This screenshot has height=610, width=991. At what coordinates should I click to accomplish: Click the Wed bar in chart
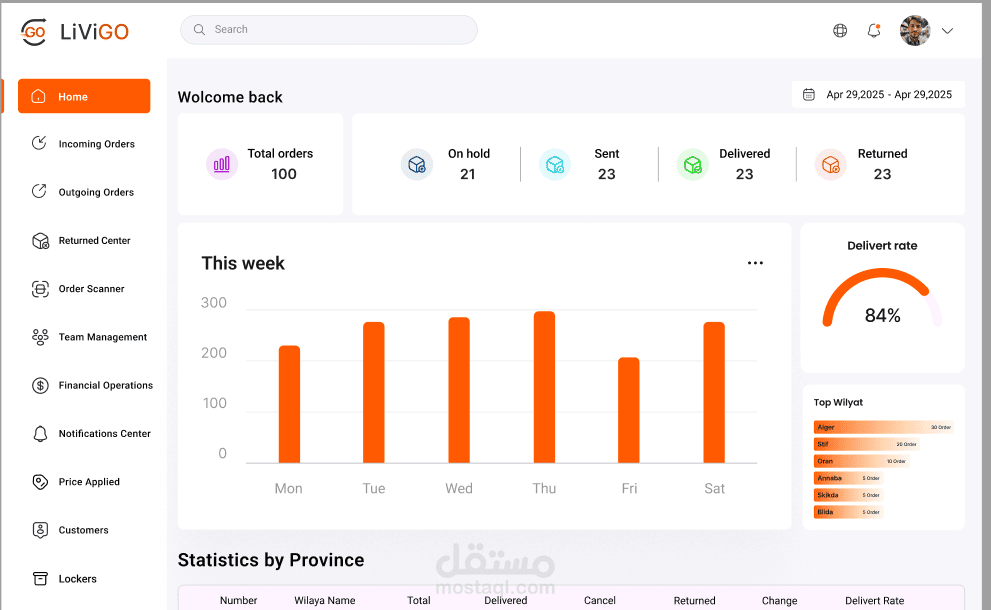click(459, 390)
